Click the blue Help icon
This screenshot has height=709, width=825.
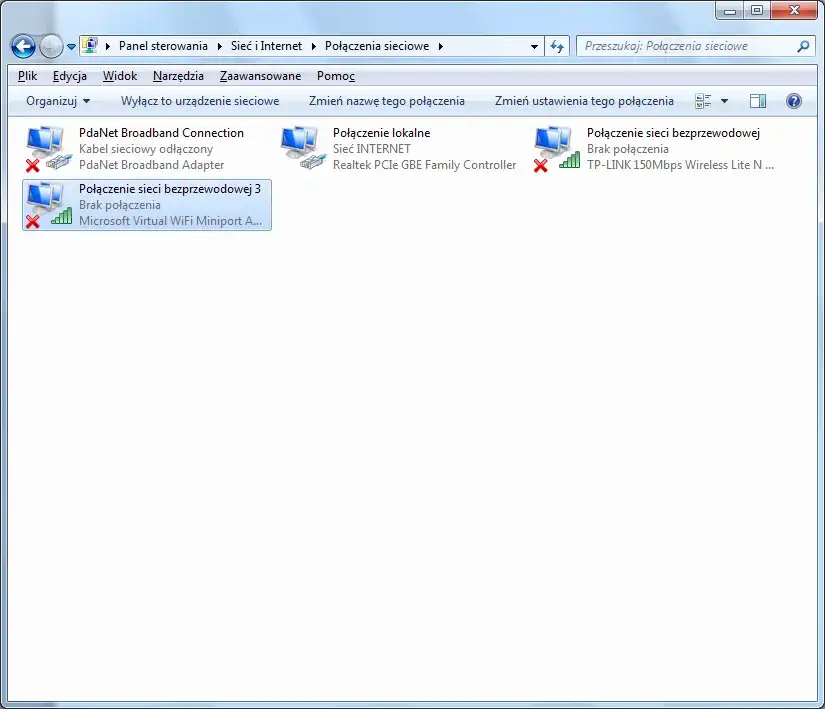pyautogui.click(x=793, y=100)
